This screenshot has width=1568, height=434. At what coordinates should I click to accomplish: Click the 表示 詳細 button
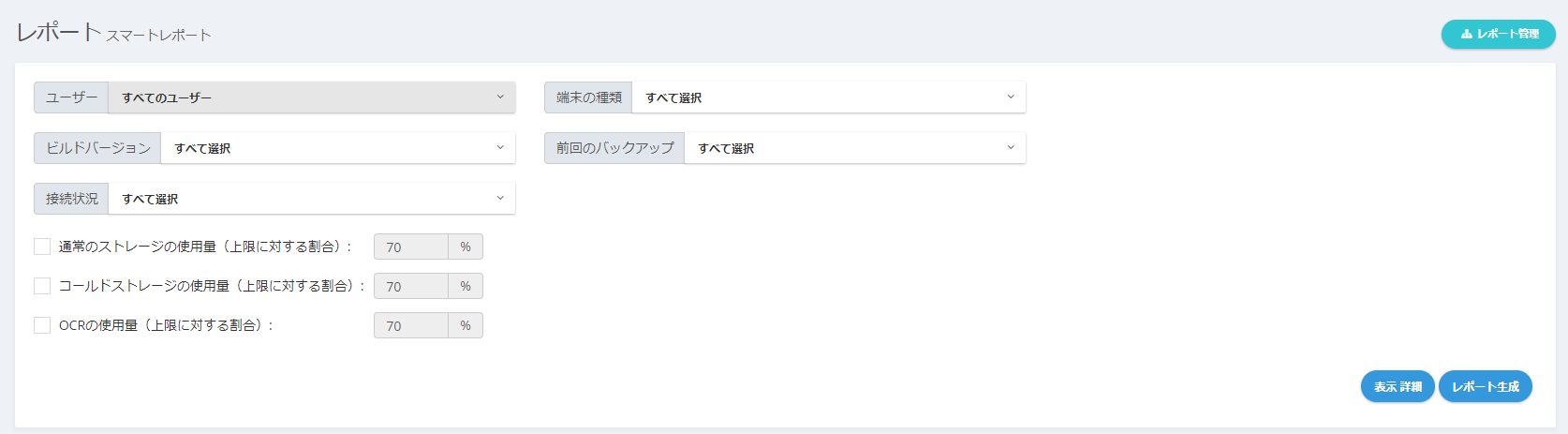point(1398,386)
